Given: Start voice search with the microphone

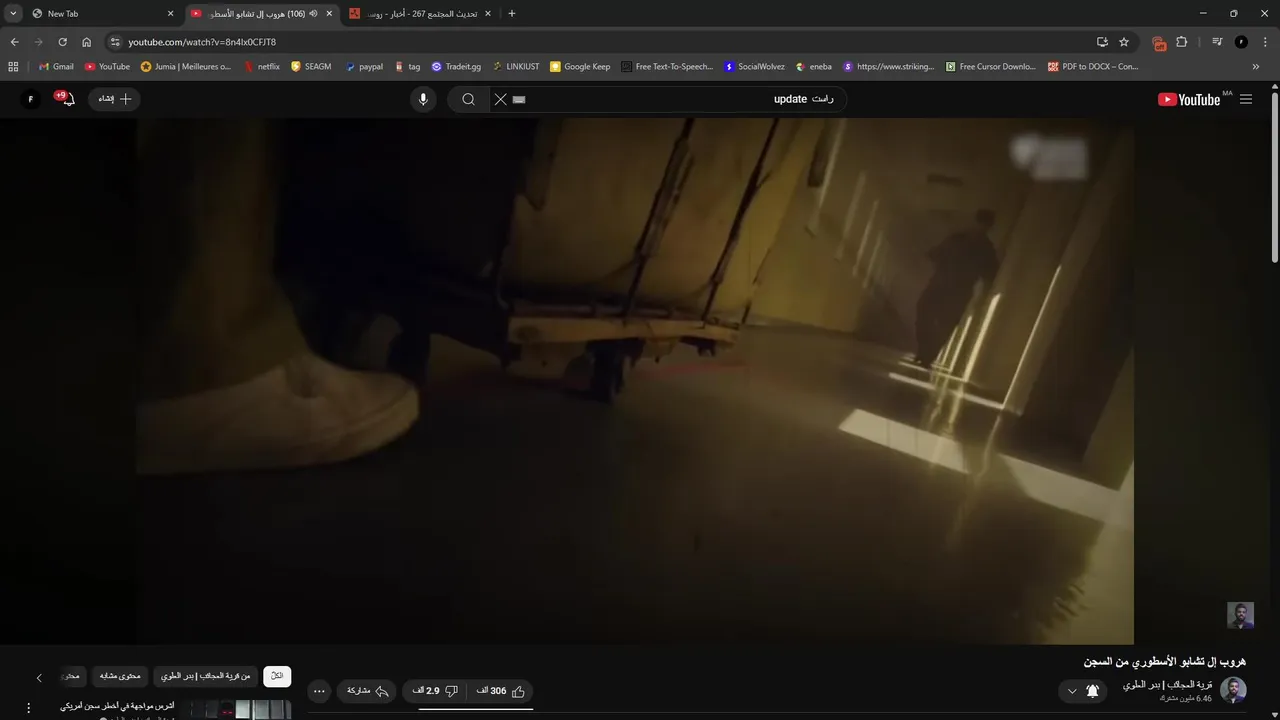Looking at the screenshot, I should [423, 99].
